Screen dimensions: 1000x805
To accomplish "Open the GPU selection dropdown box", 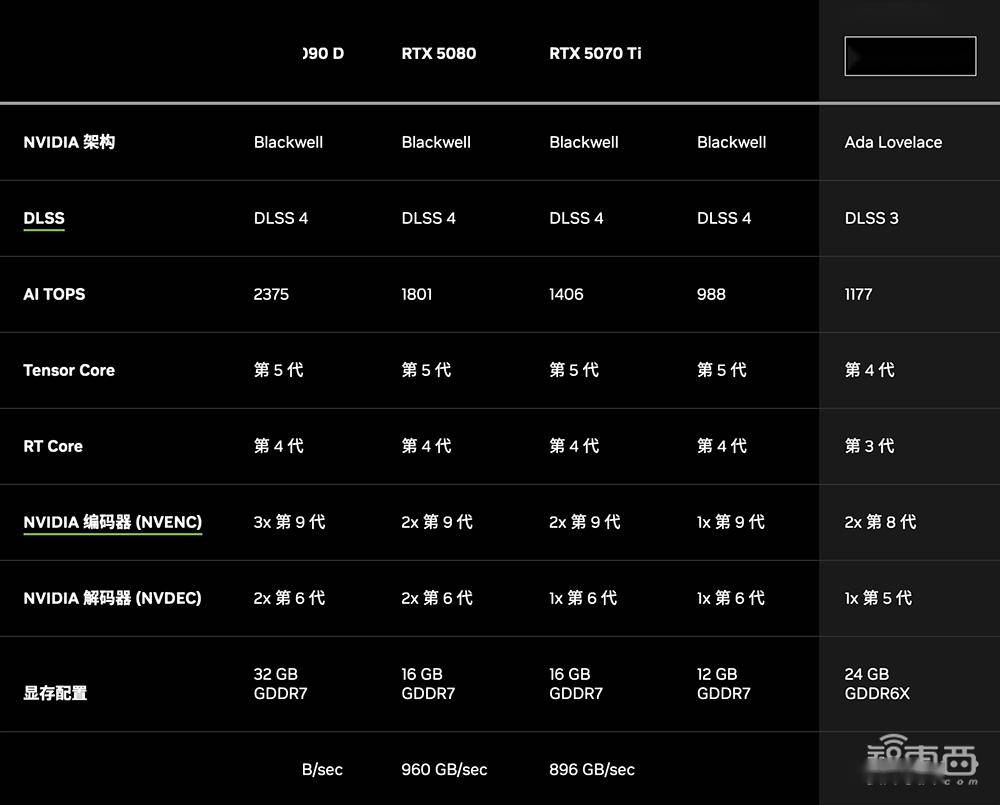I will pyautogui.click(x=910, y=56).
